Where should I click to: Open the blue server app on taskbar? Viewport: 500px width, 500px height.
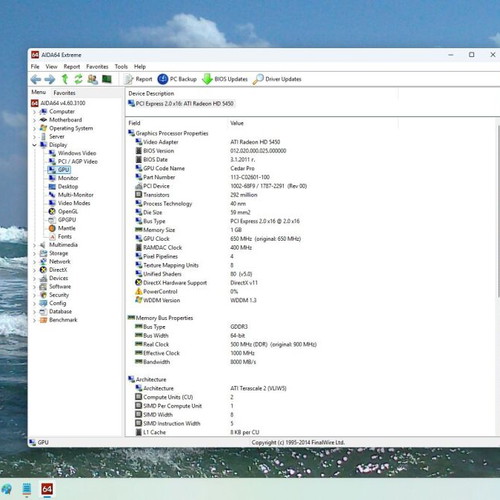(x=27, y=489)
